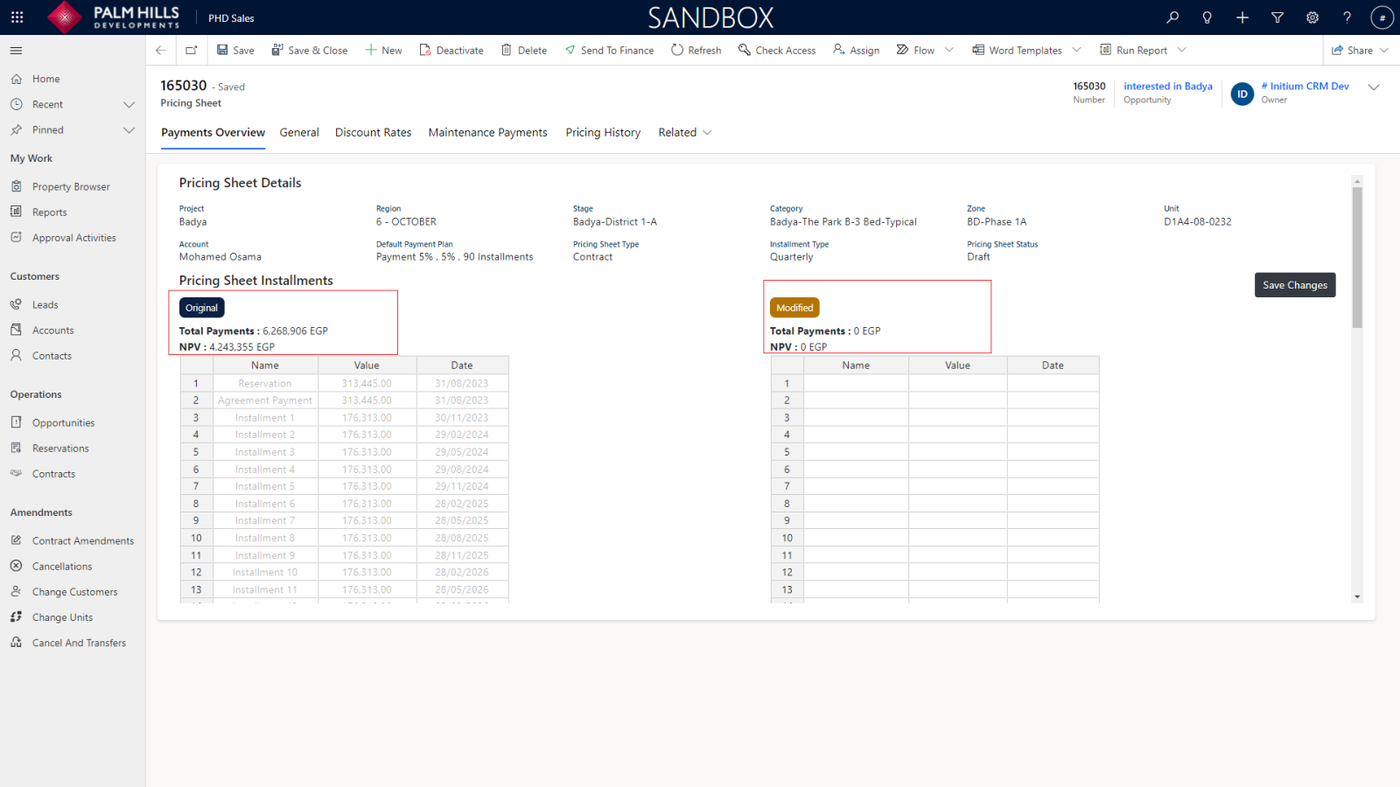Click the Modified installments badge
The height and width of the screenshot is (787, 1400).
point(795,308)
